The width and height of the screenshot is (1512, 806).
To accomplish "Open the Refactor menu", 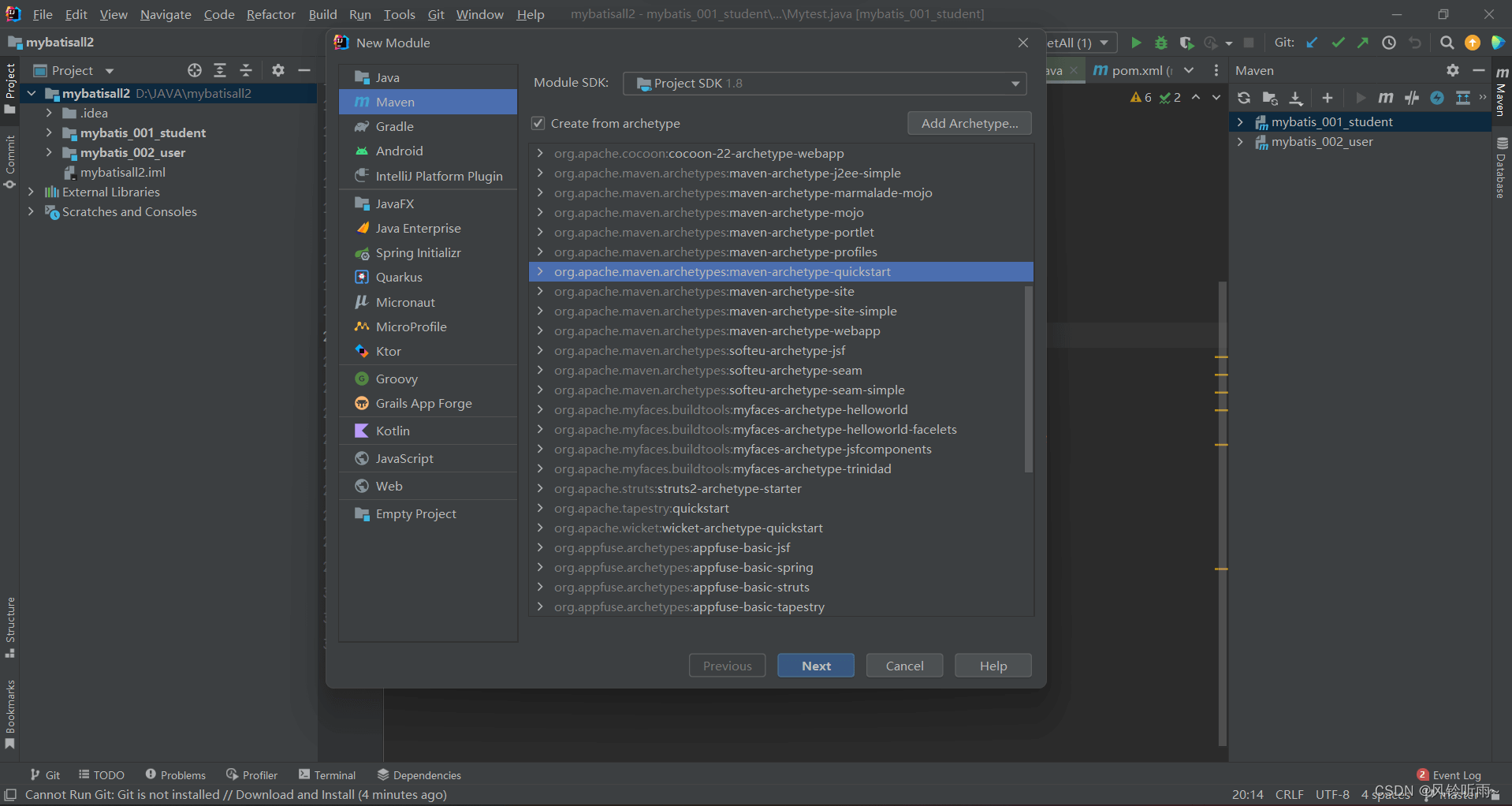I will point(270,14).
